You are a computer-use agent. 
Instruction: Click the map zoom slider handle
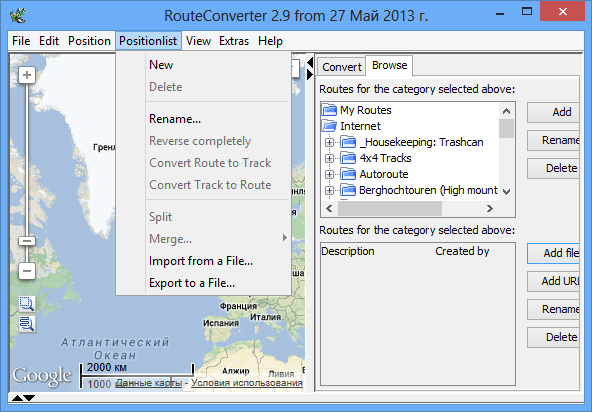(27, 241)
